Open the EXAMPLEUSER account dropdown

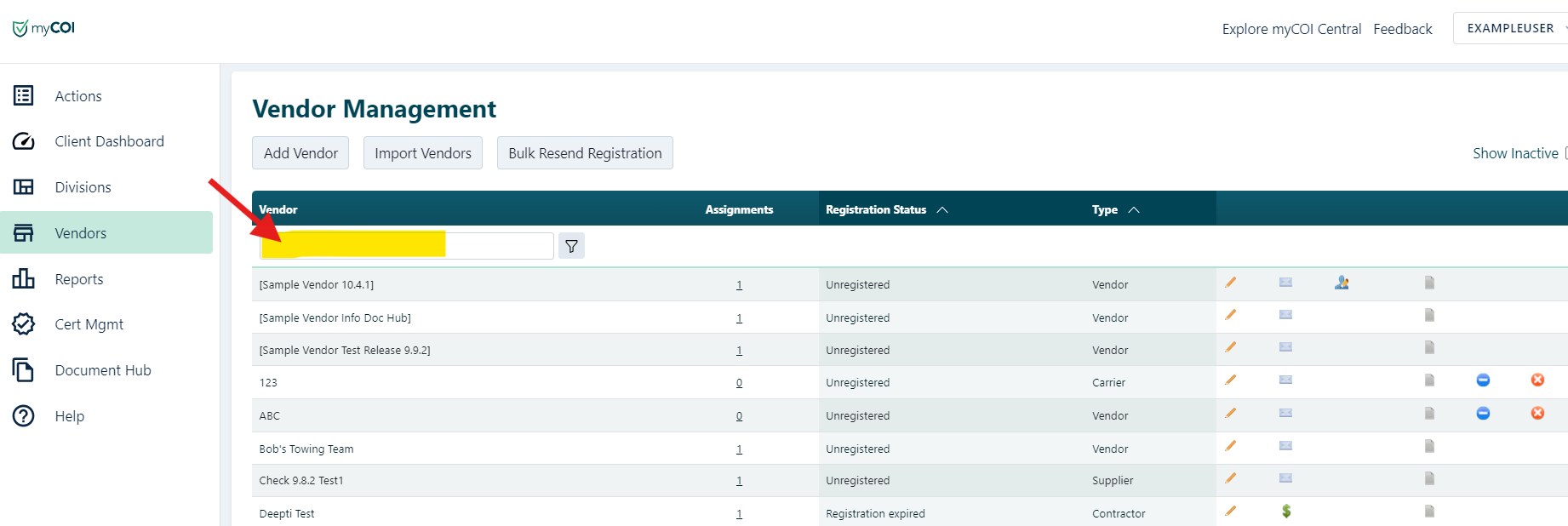click(x=1512, y=28)
